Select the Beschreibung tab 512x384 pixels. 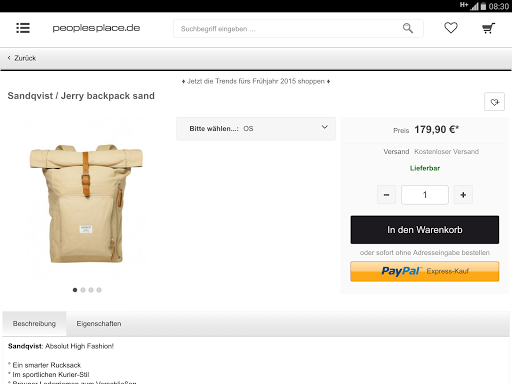[34, 324]
